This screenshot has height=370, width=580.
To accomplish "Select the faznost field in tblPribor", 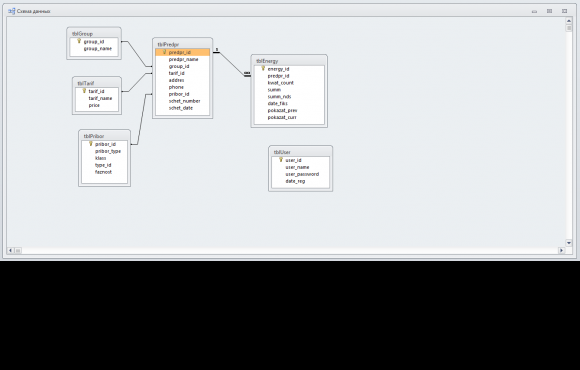I will pos(104,172).
